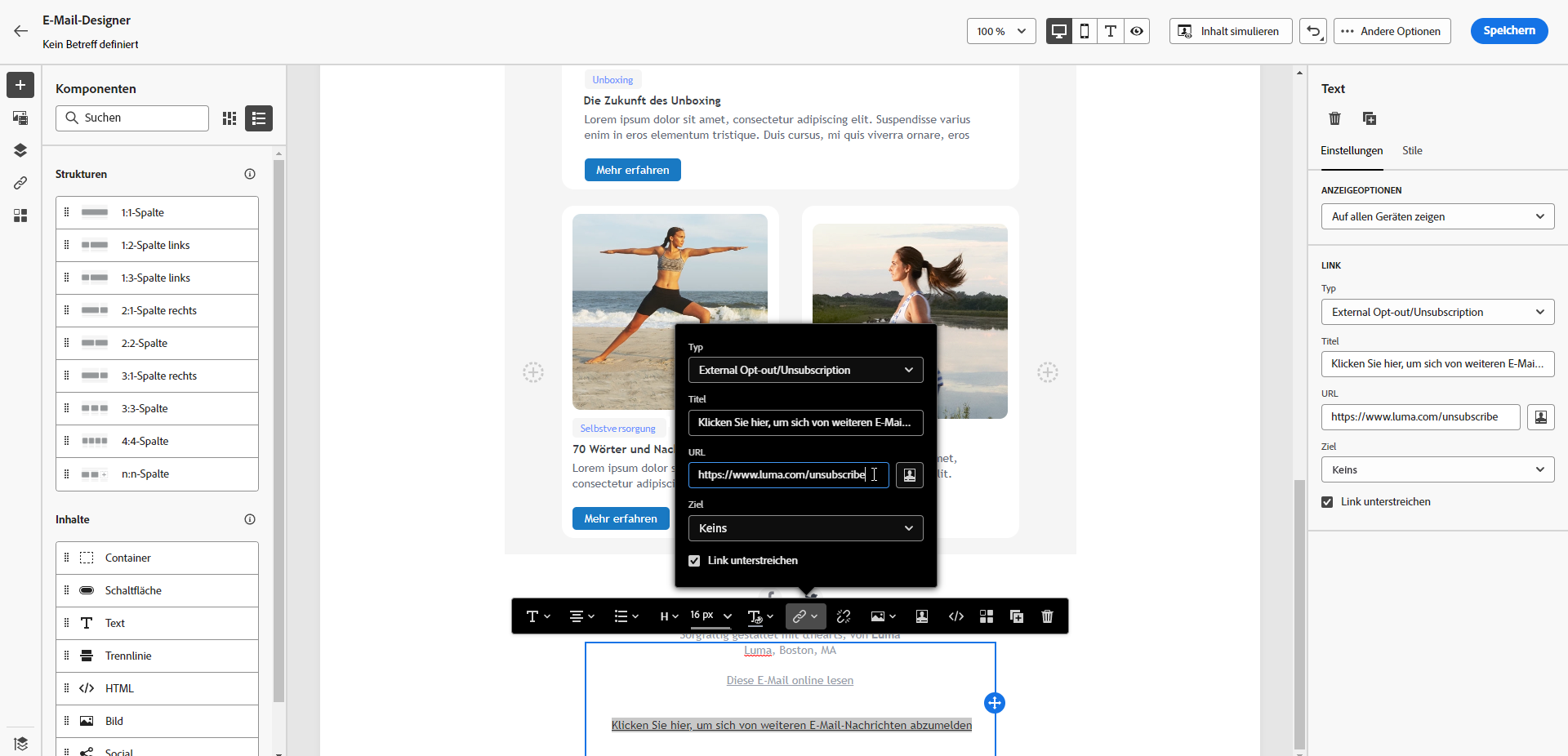The width and height of the screenshot is (1568, 756).
Task: Duplicate the text component in right panel
Action: tap(1370, 118)
